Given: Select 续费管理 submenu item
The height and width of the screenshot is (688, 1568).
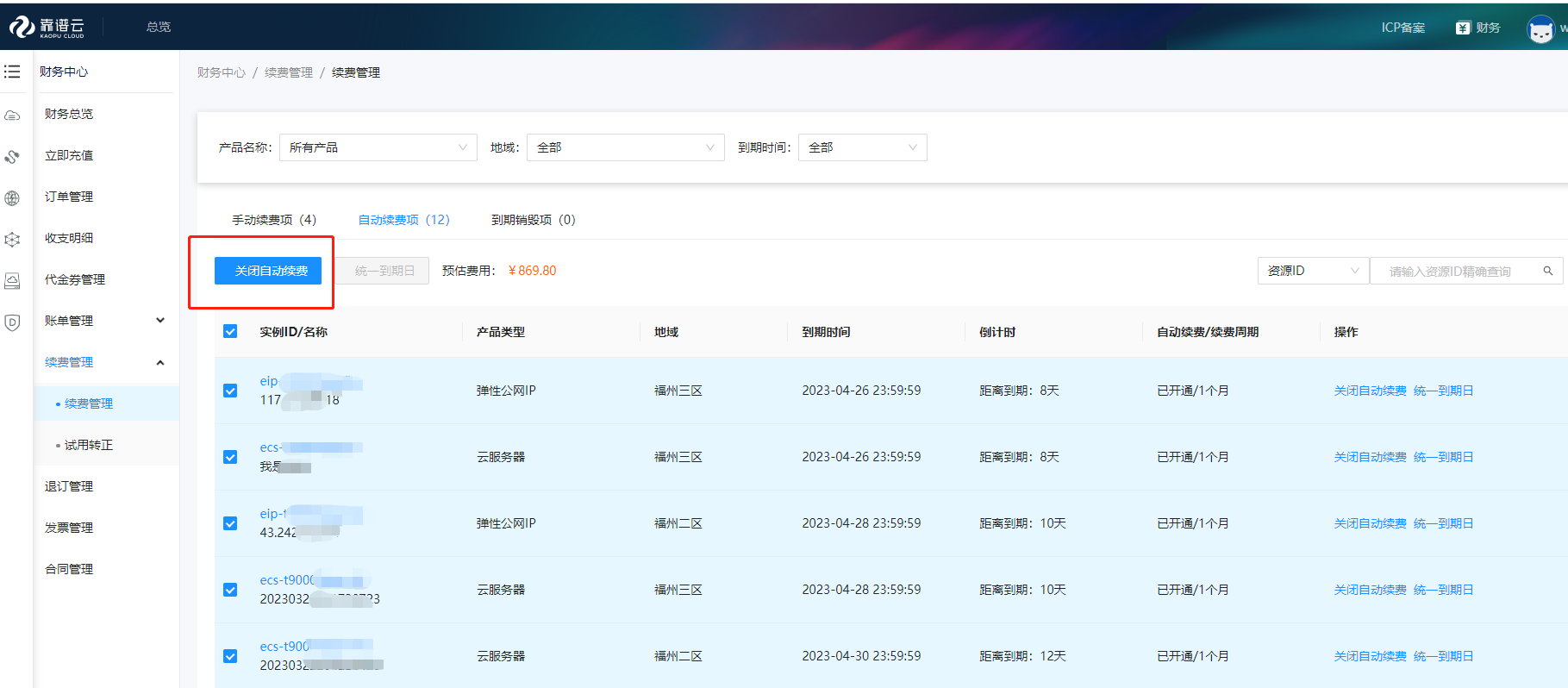Looking at the screenshot, I should pos(89,403).
